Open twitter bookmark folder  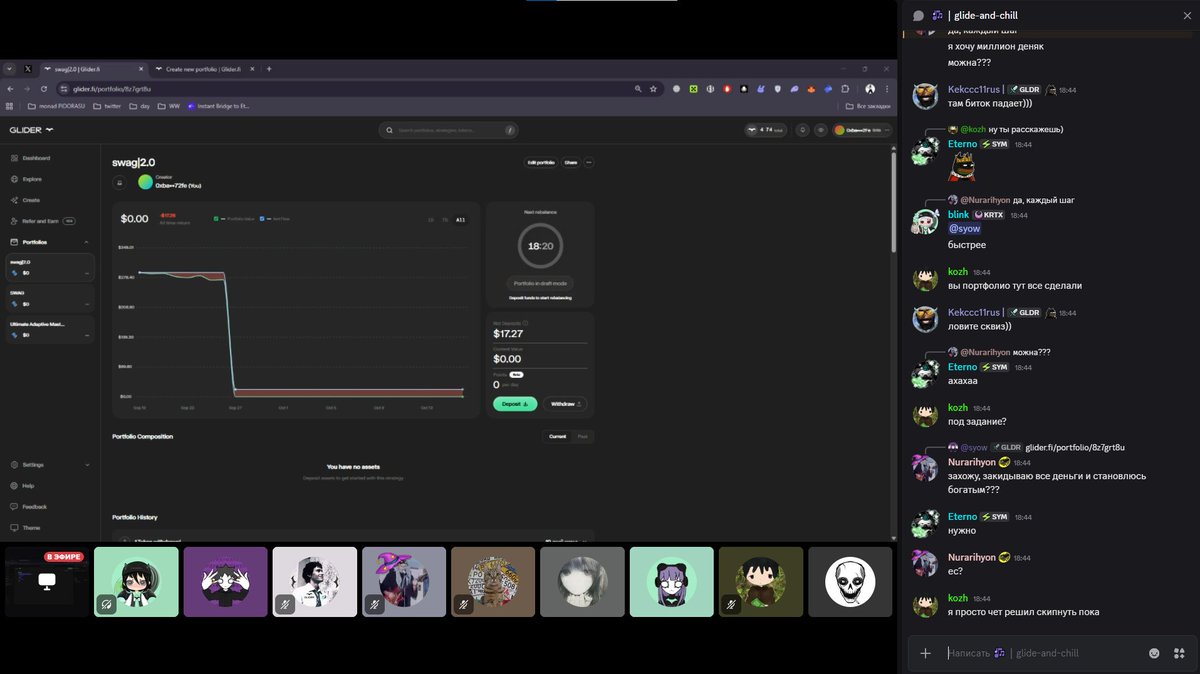(108, 105)
